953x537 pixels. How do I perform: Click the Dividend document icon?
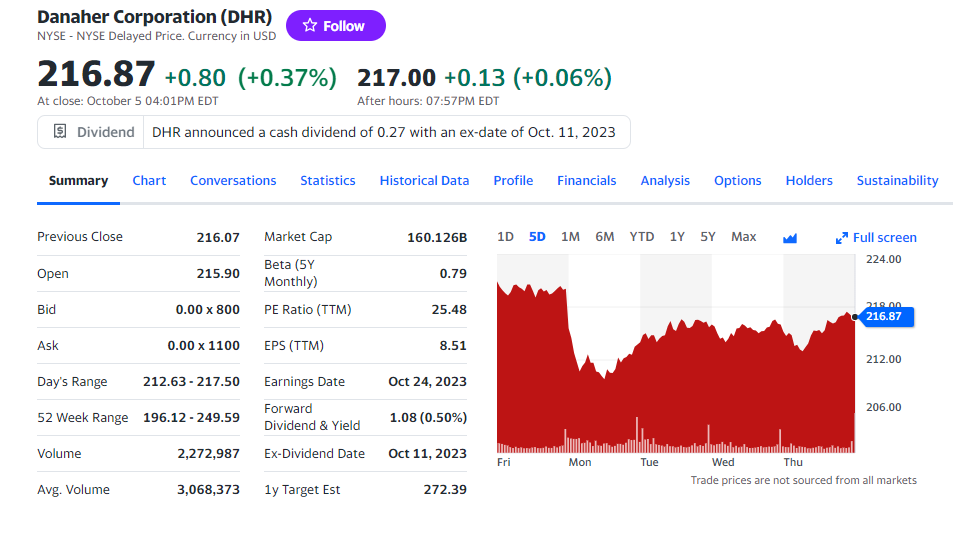tap(60, 131)
